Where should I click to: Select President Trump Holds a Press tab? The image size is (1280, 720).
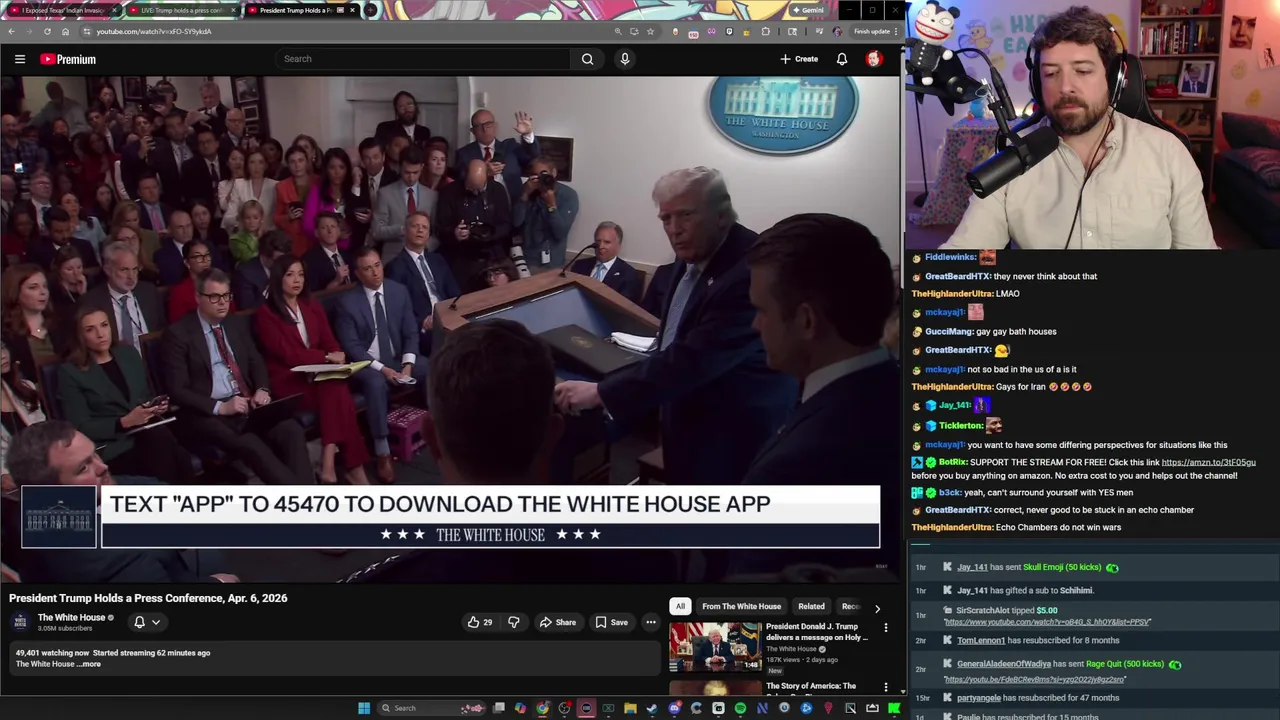tap(300, 10)
